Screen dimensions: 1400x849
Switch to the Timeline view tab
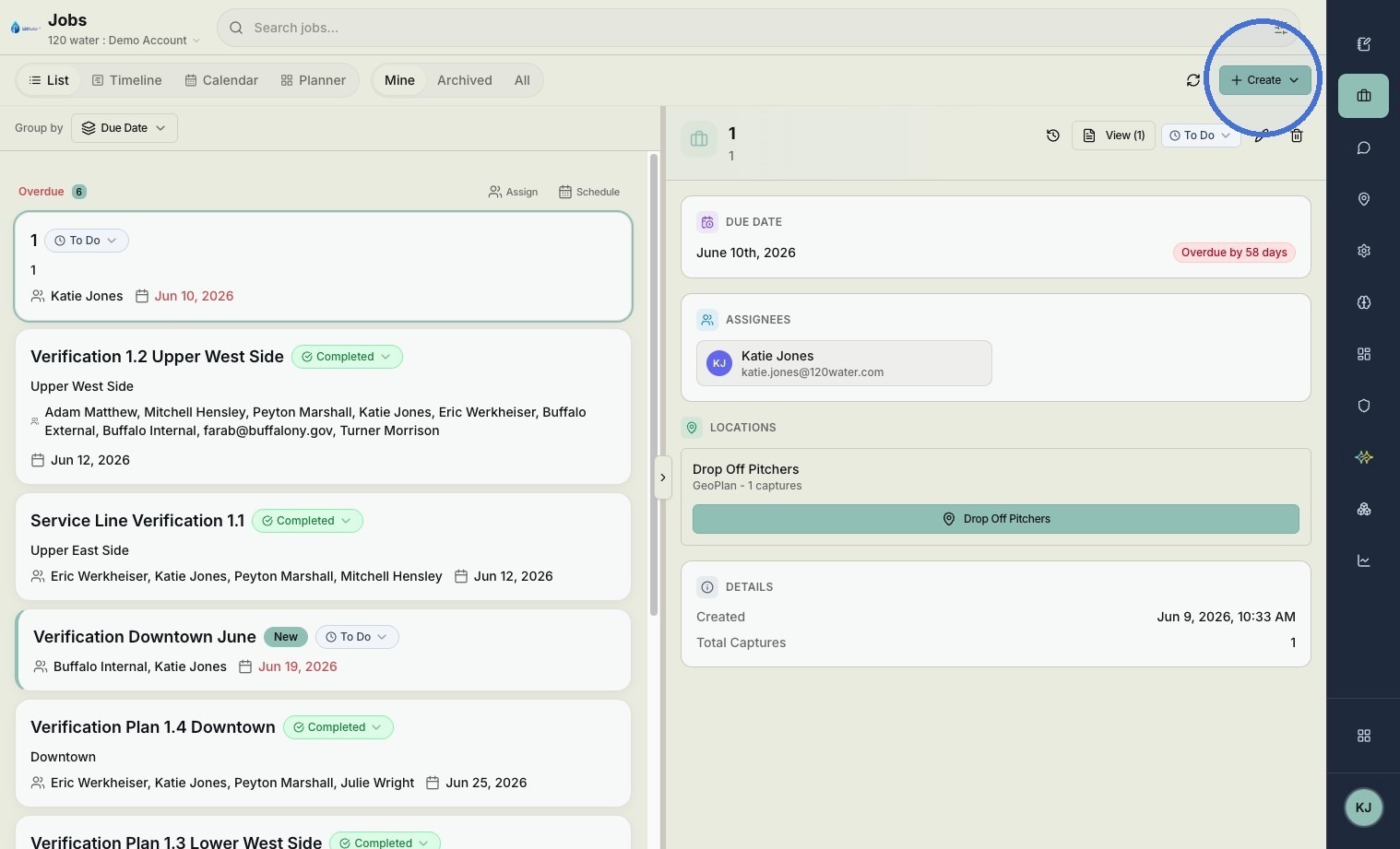click(127, 80)
